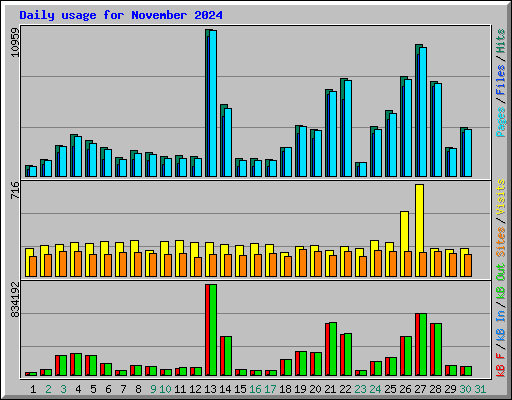The height and width of the screenshot is (400, 512).
Task: Click the day 4 green kB Out bar
Action: point(78,365)
